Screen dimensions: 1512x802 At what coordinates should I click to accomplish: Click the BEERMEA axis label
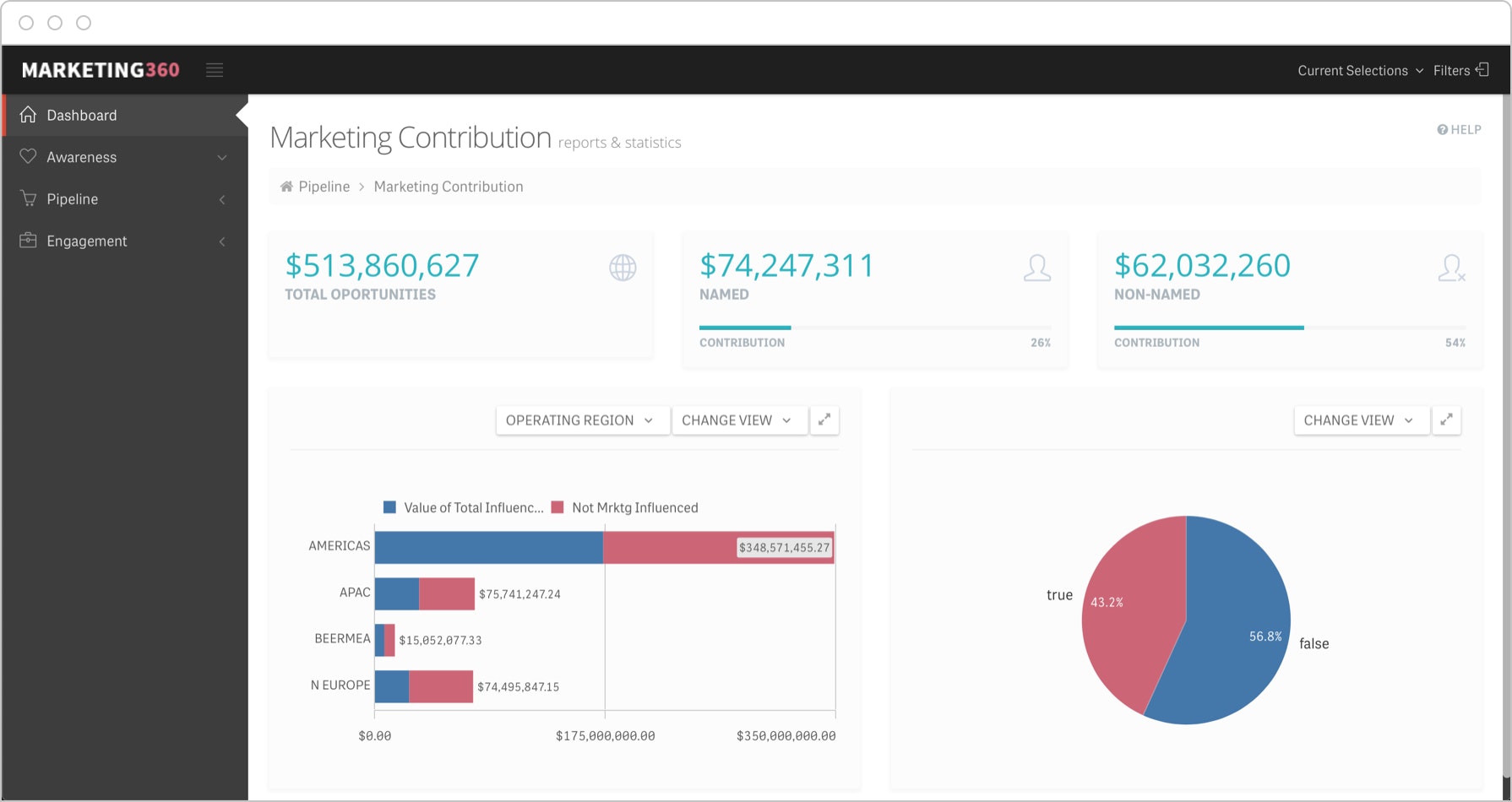pyautogui.click(x=342, y=638)
